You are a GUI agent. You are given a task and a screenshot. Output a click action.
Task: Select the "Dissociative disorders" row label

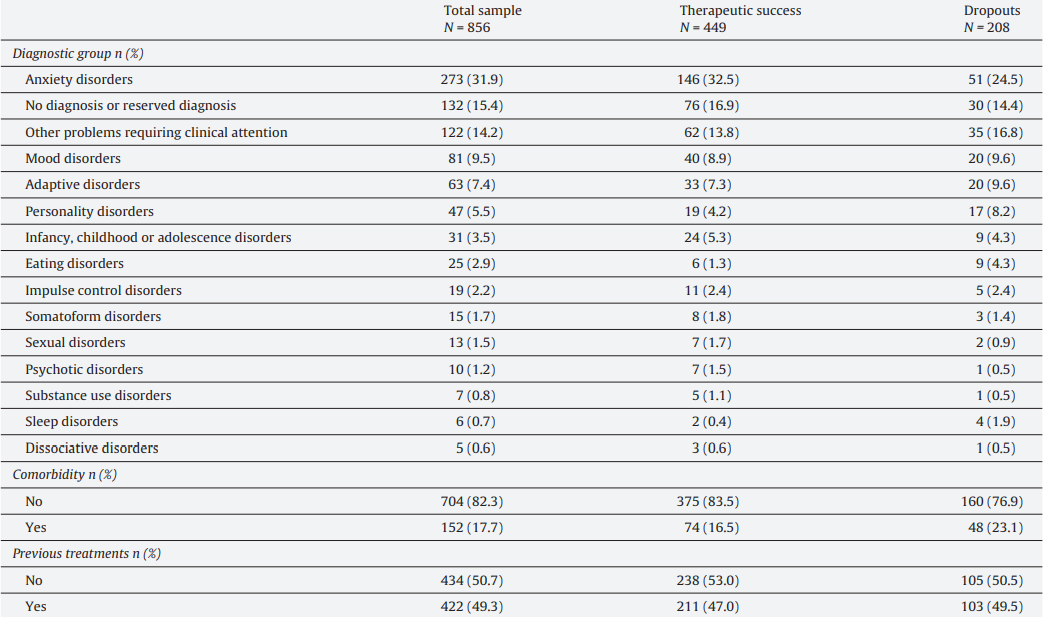[92, 448]
